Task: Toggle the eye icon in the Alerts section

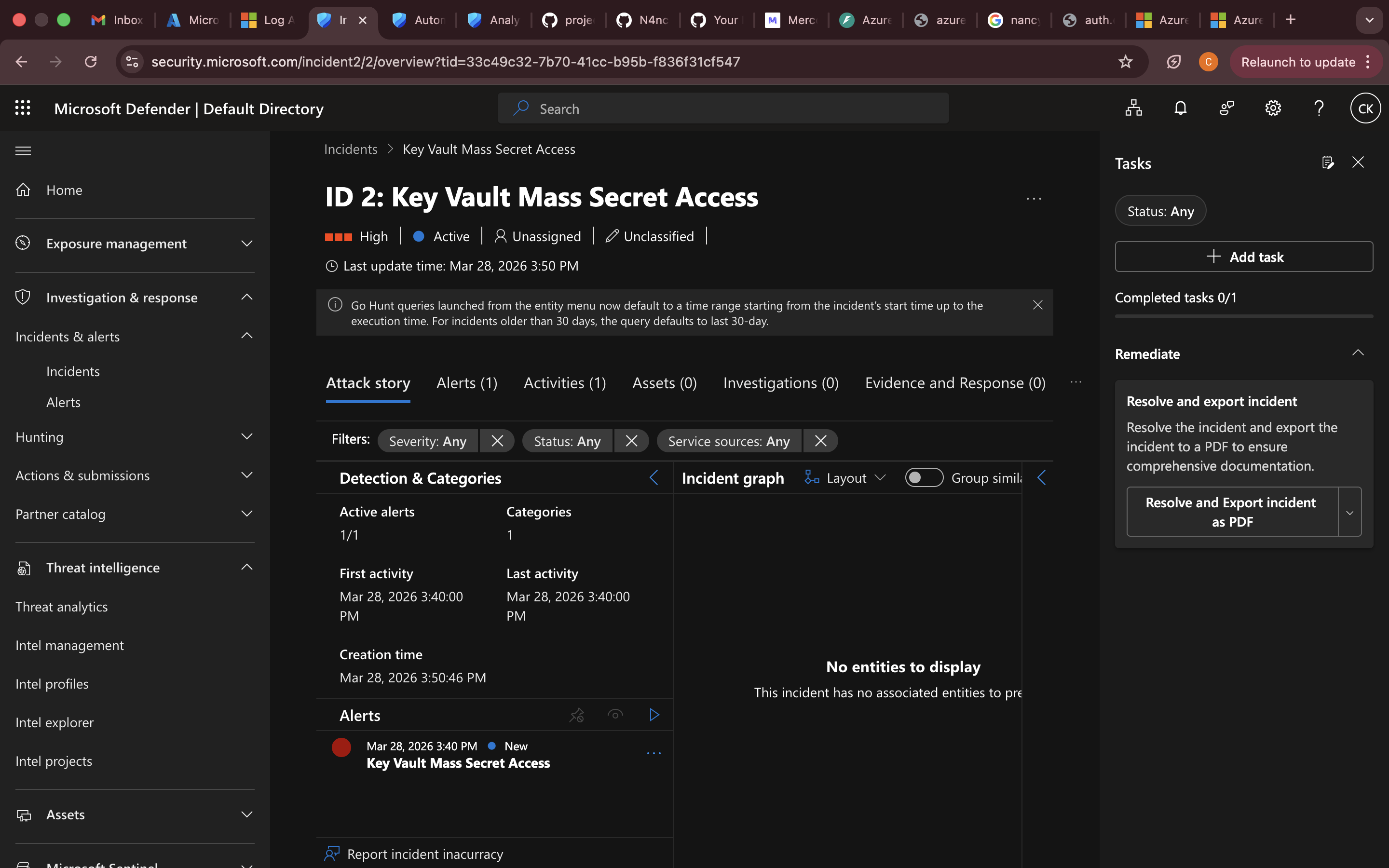Action: 615,715
